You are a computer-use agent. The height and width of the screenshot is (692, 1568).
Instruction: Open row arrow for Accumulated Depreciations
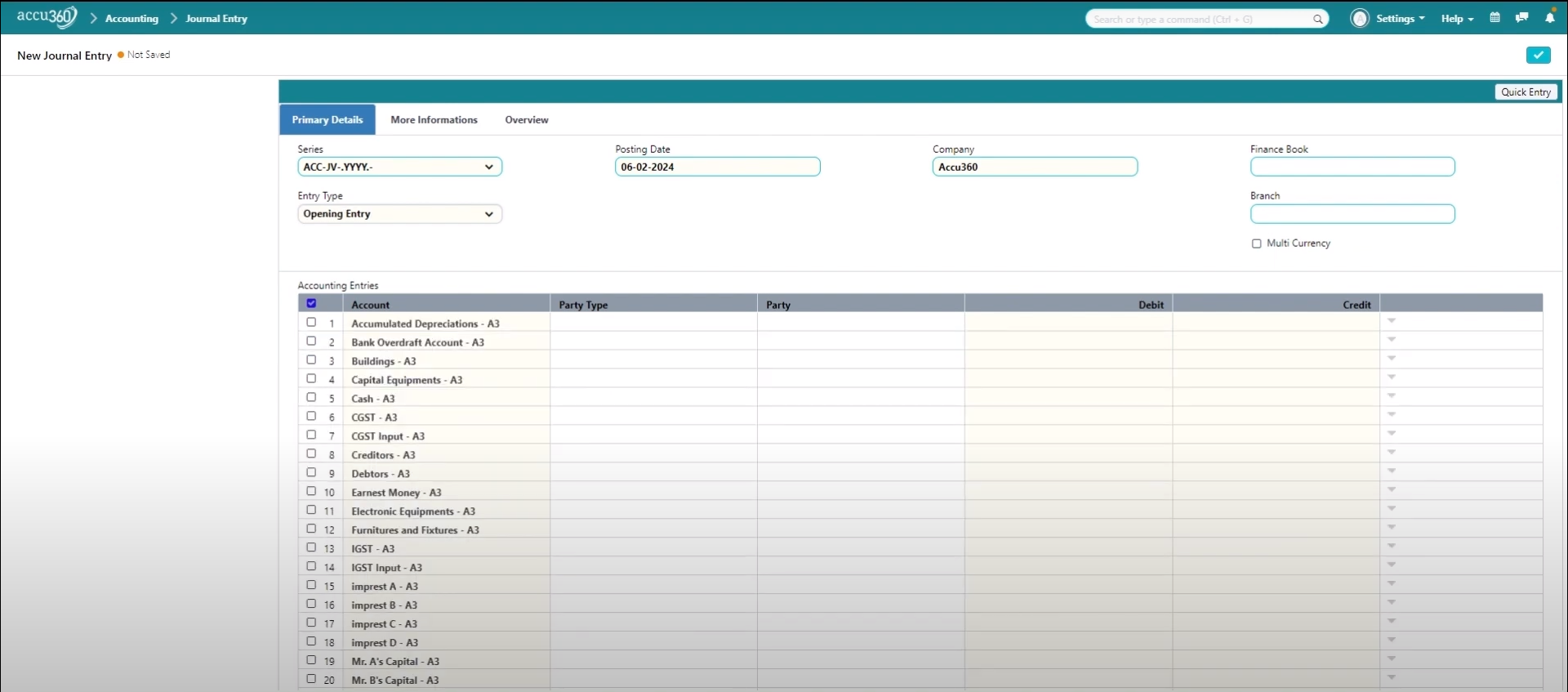[1392, 321]
